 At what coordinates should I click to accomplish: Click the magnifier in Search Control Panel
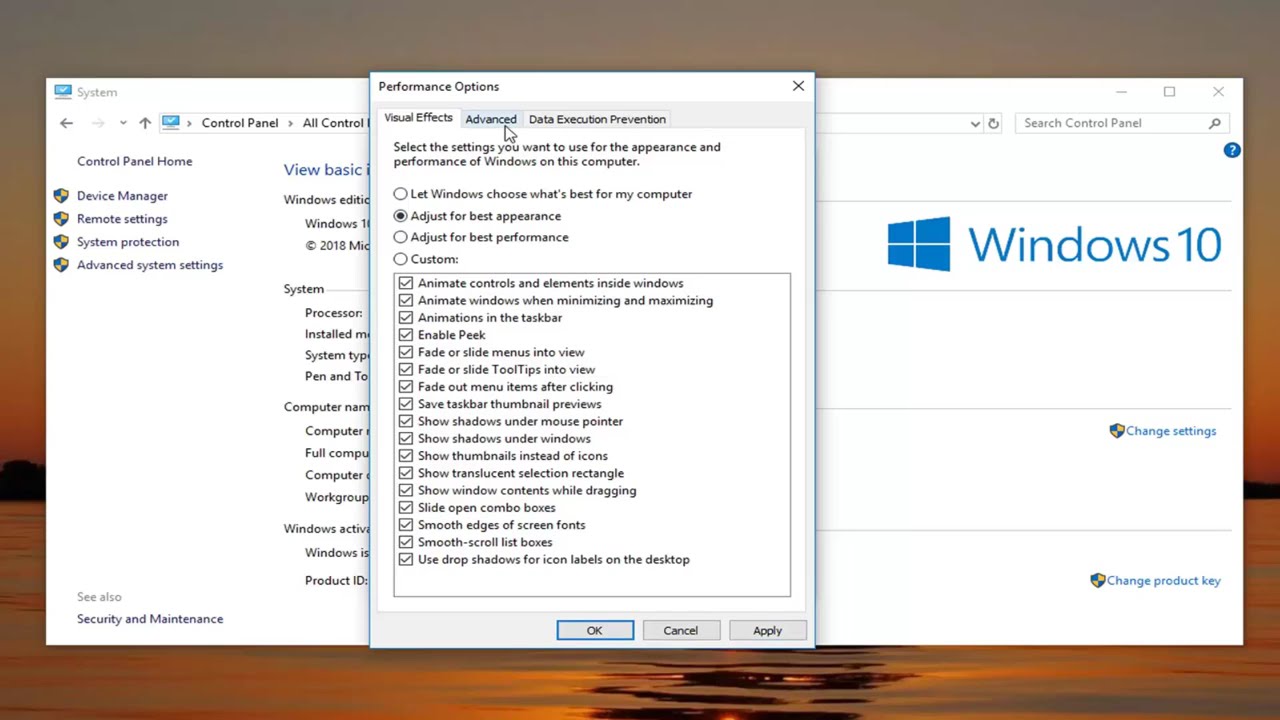[1214, 123]
